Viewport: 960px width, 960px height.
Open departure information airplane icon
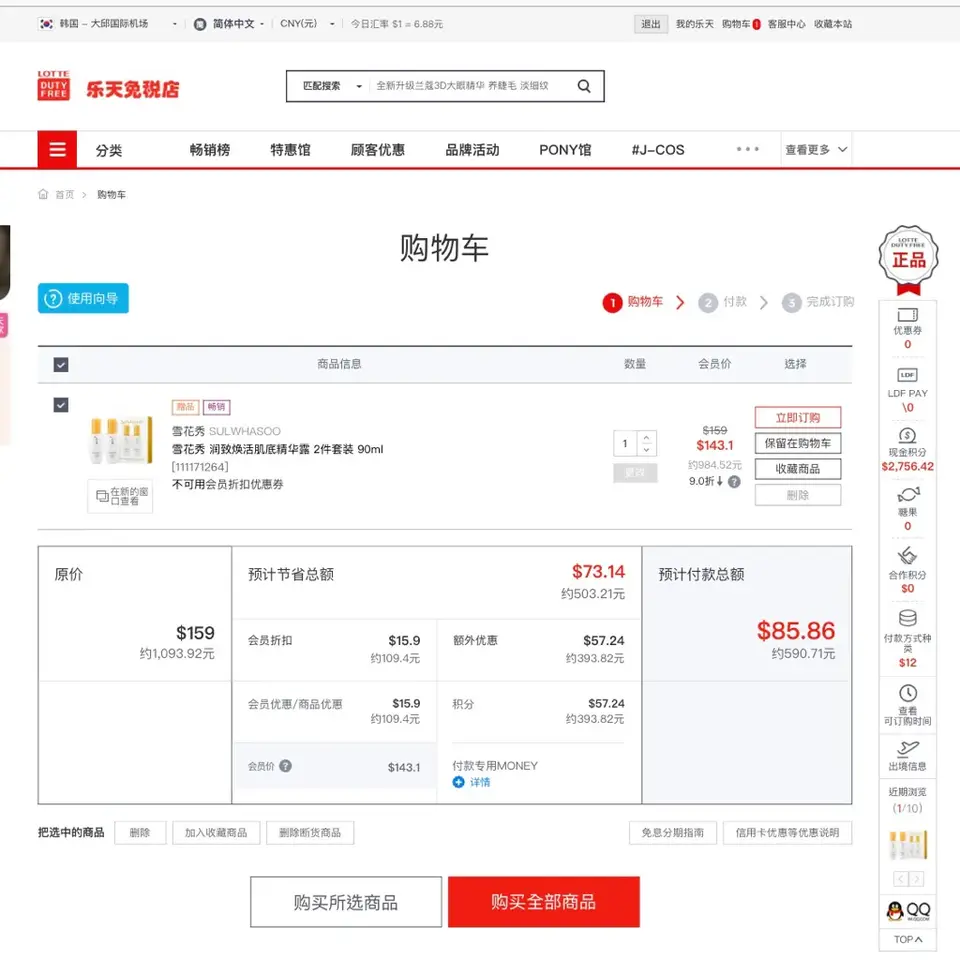point(907,748)
